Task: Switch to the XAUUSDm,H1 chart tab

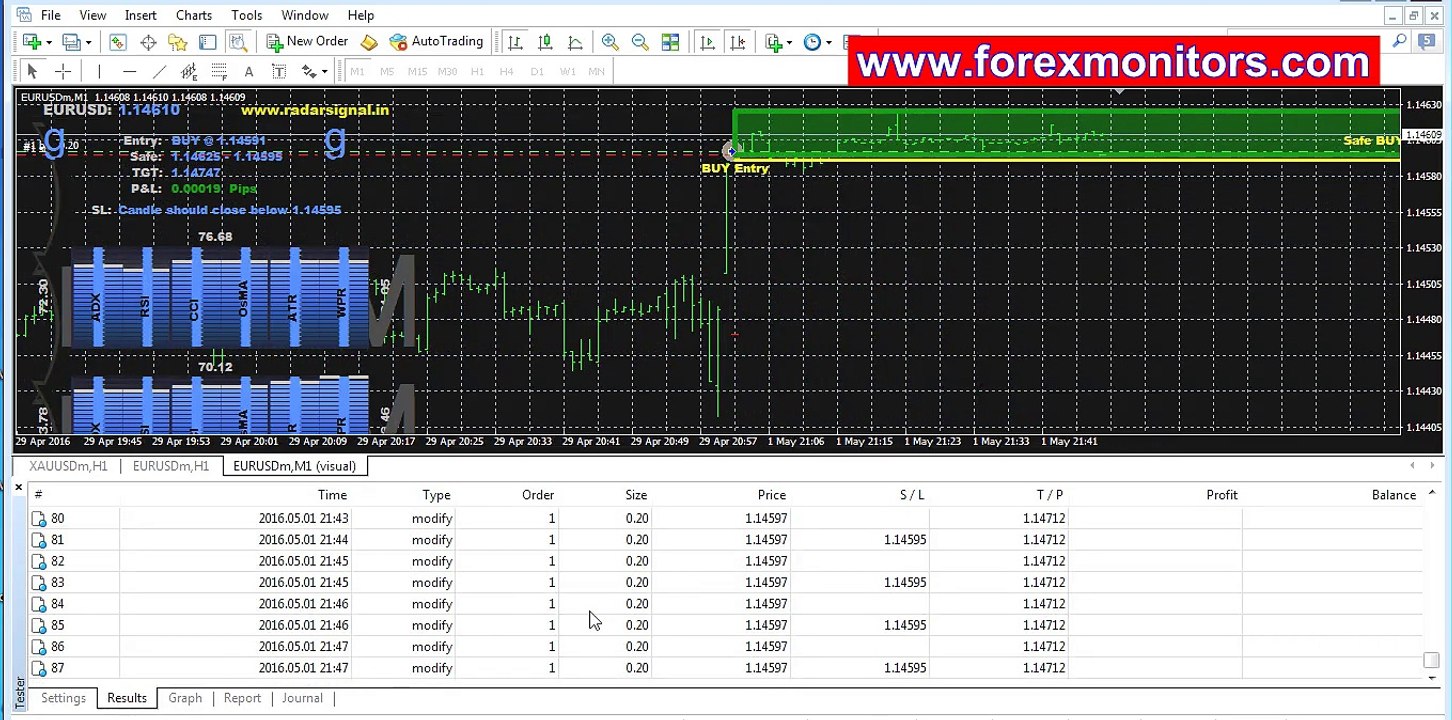Action: 68,466
